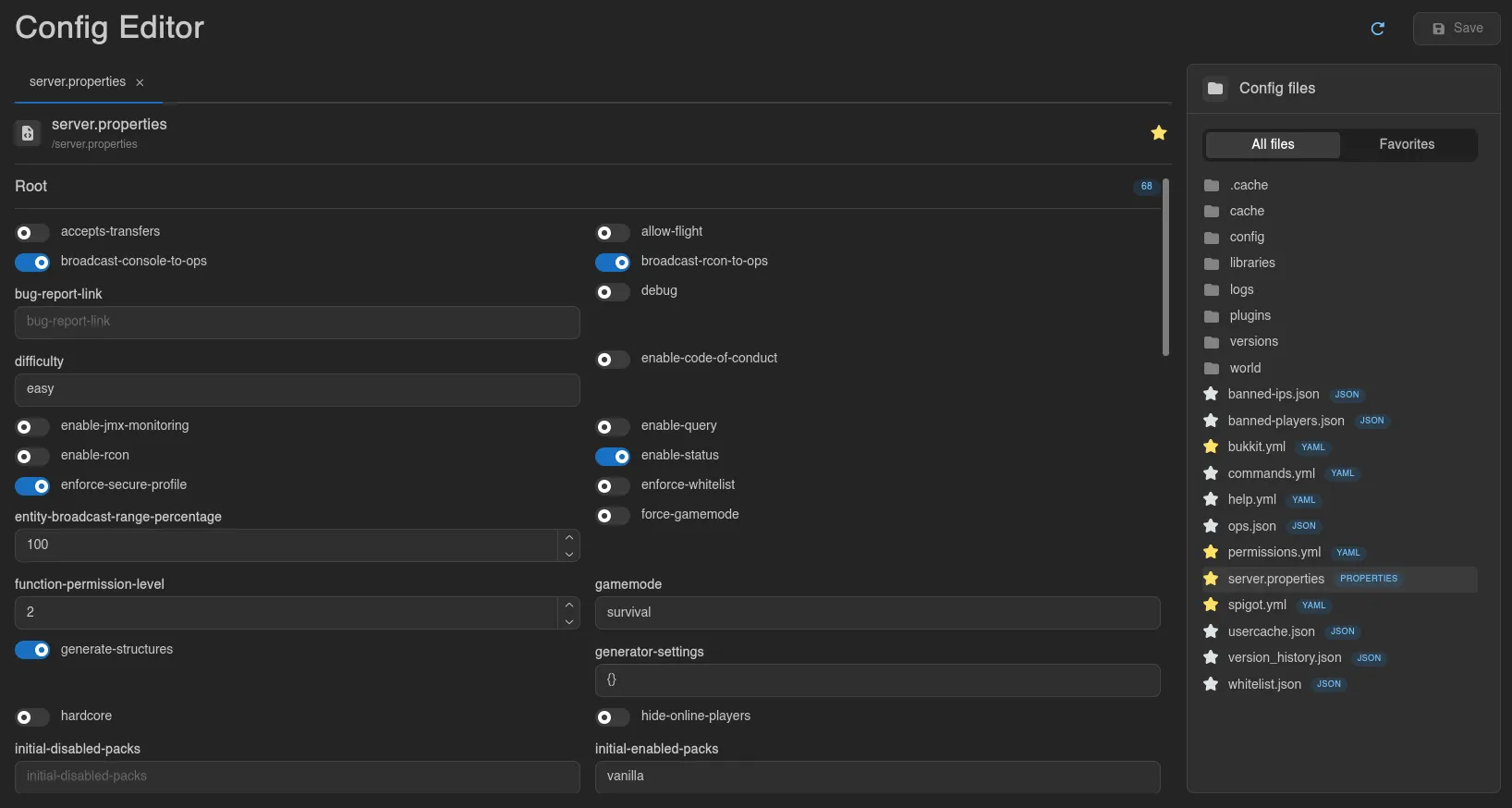
Task: Switch to the Favorites tab
Action: point(1407,144)
